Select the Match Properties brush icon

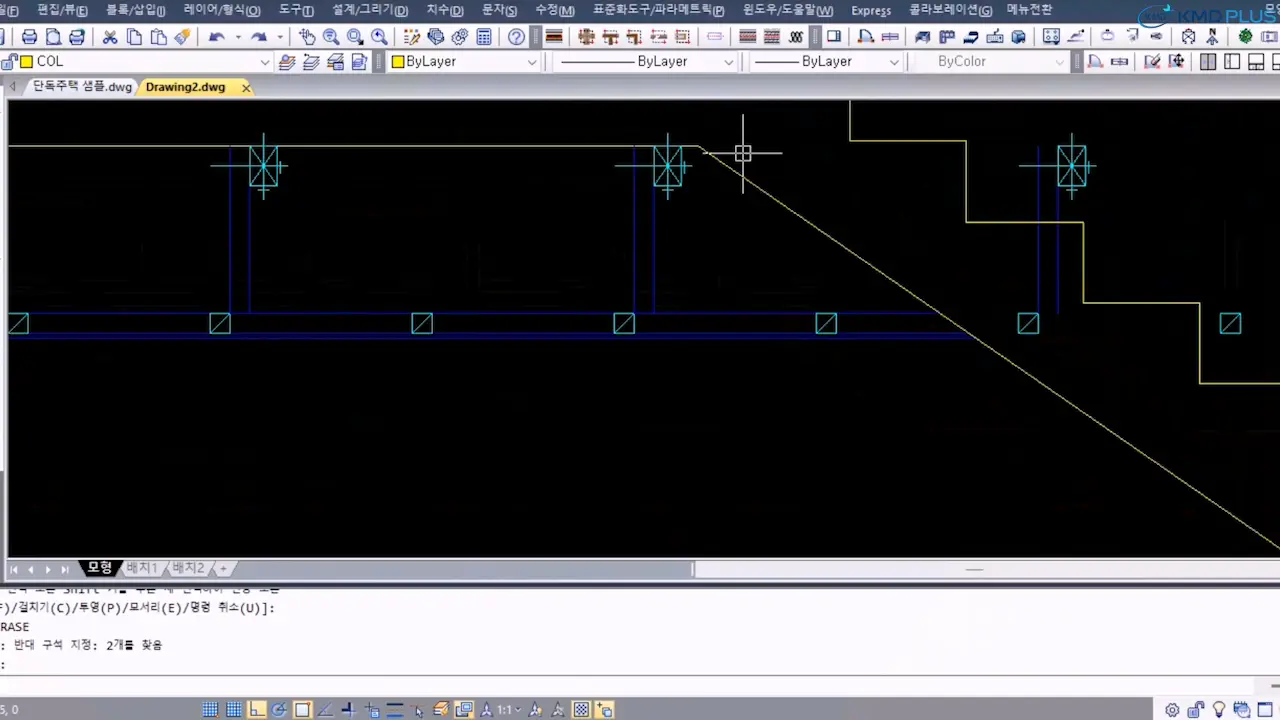coord(183,37)
